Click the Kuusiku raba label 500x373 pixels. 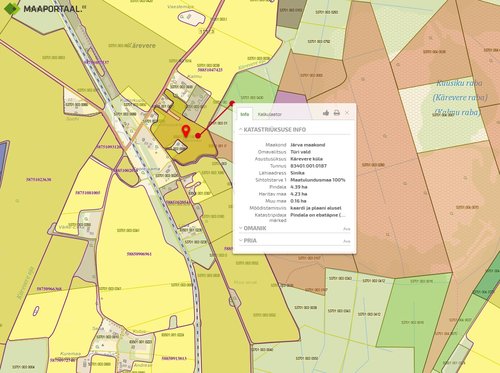click(459, 83)
